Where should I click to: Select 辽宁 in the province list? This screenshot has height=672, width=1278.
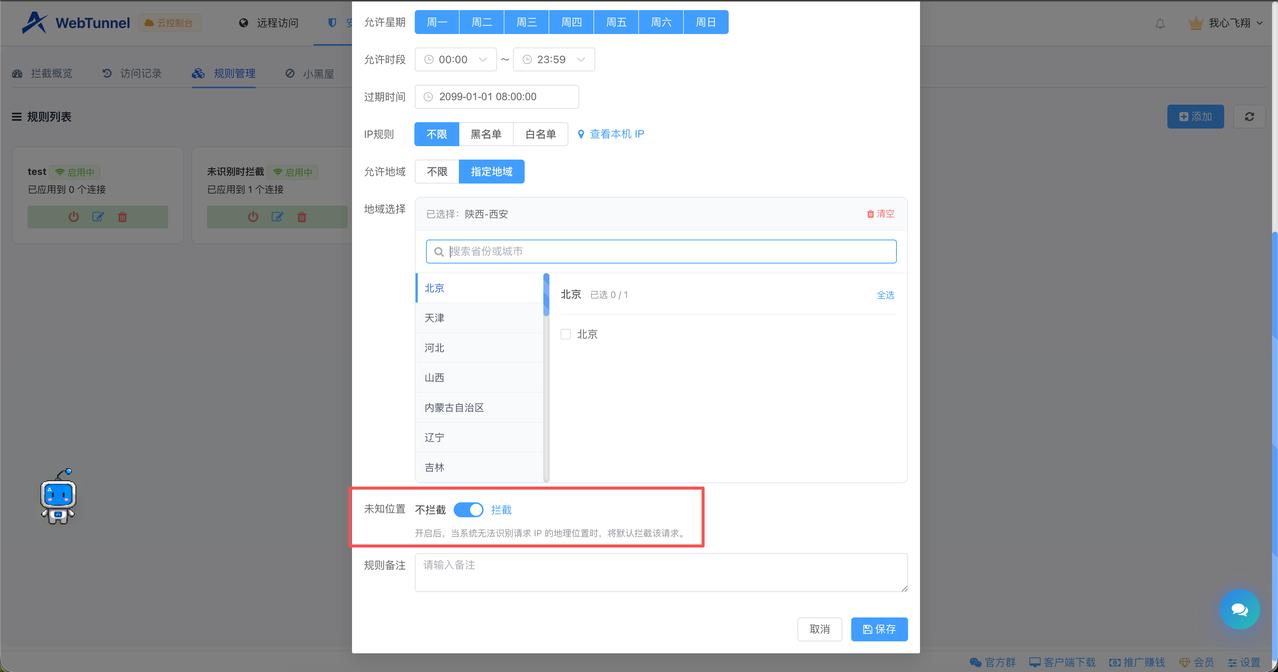click(x=479, y=438)
